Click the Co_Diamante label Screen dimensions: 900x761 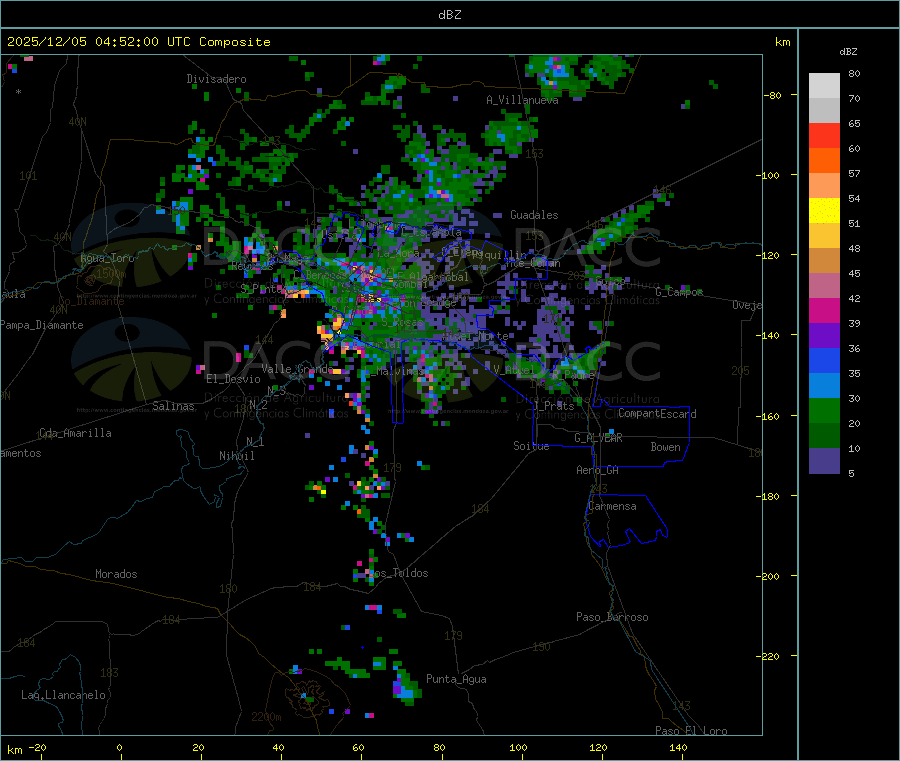tap(91, 301)
